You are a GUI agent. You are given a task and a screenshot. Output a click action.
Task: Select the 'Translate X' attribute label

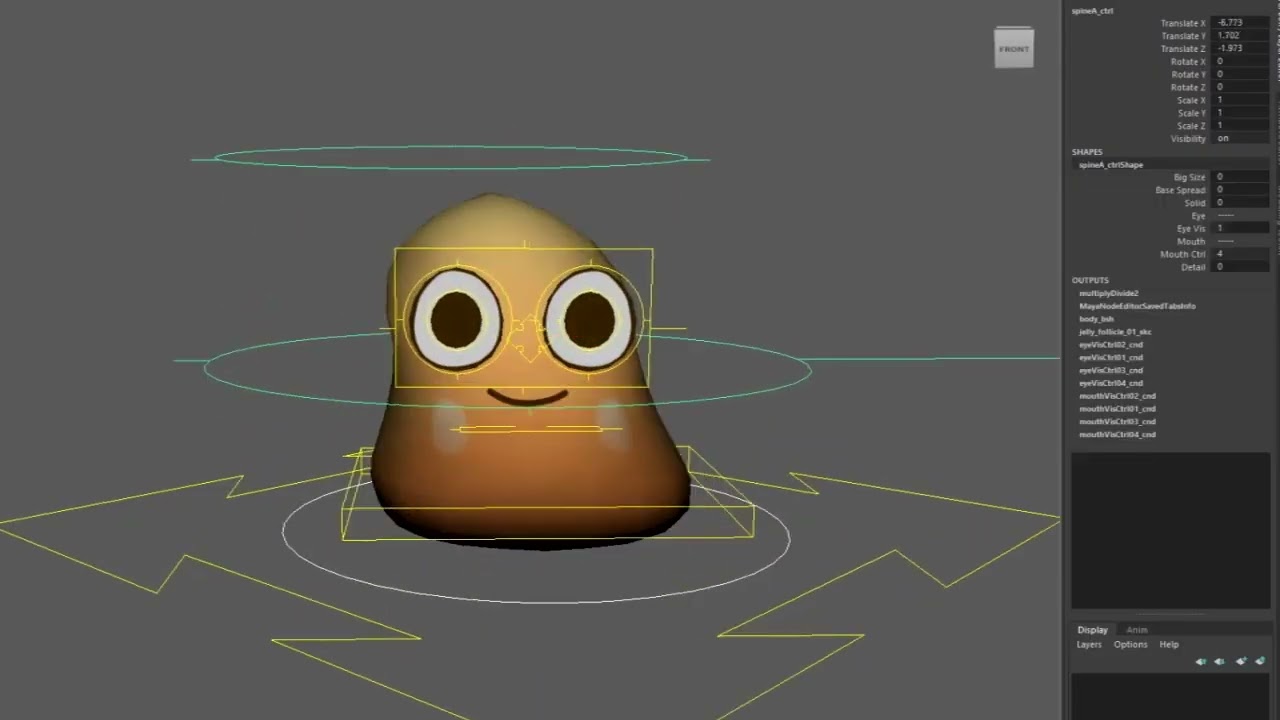(1183, 23)
